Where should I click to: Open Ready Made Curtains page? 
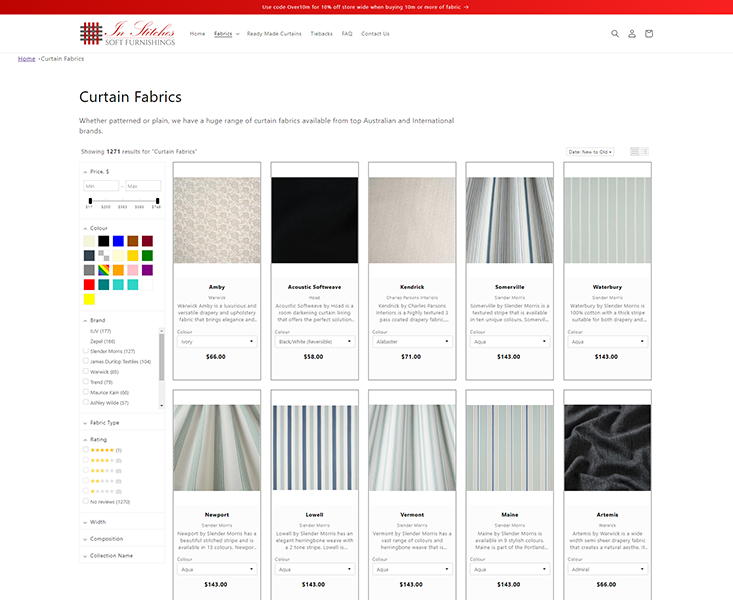click(274, 34)
